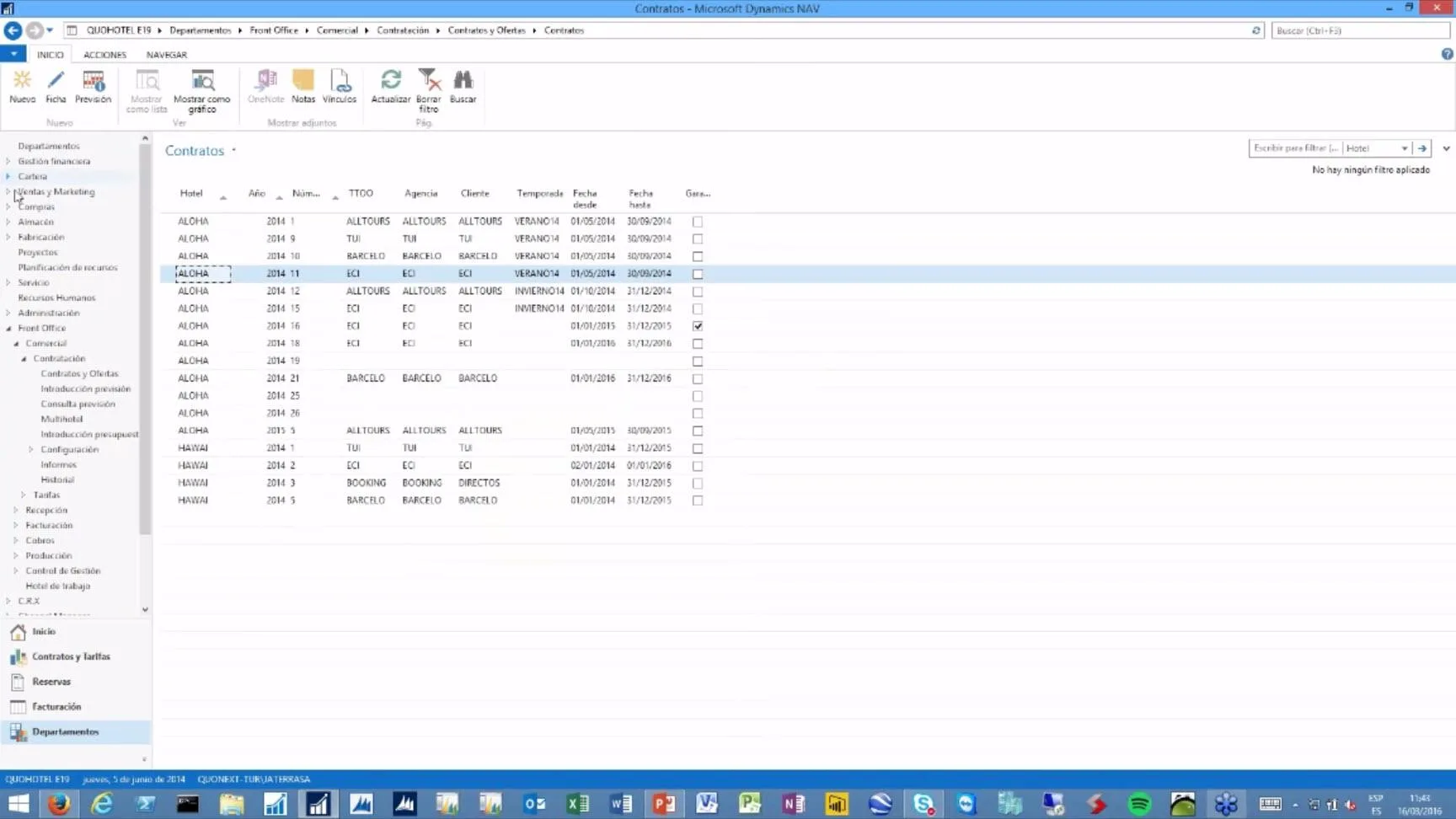The width and height of the screenshot is (1456, 819).
Task: Toggle Garantía checkbox for ALOHA contract 10
Action: point(698,256)
